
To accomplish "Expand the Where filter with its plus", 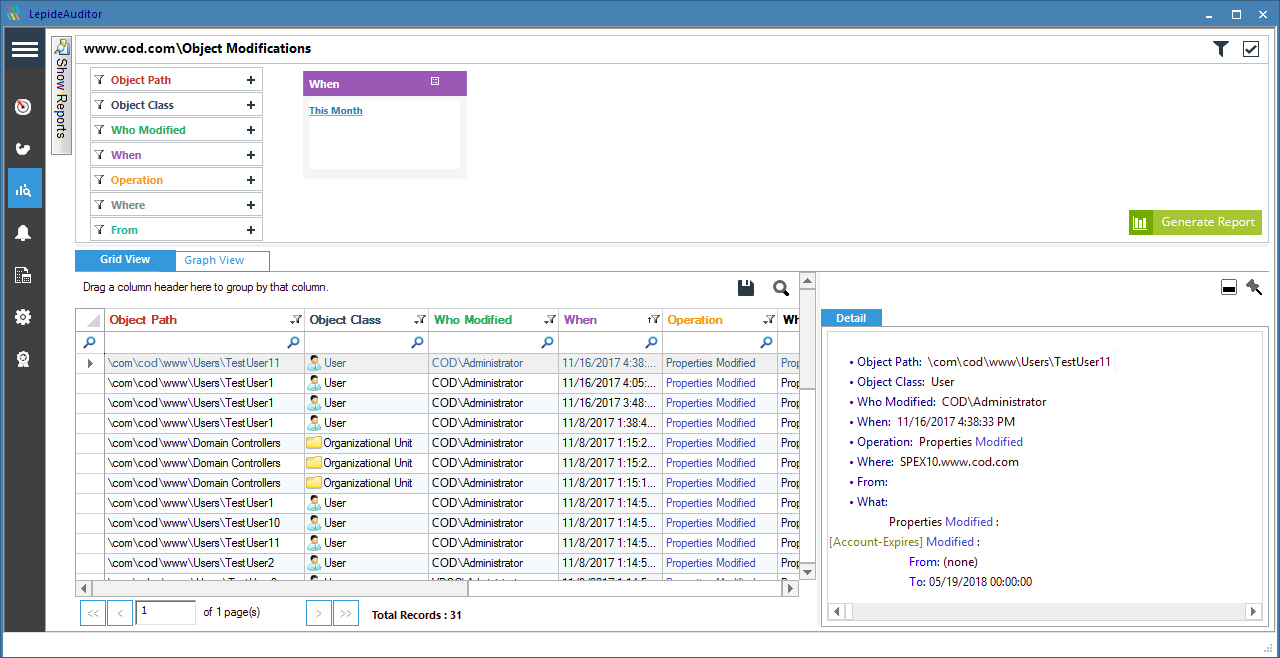I will (251, 205).
